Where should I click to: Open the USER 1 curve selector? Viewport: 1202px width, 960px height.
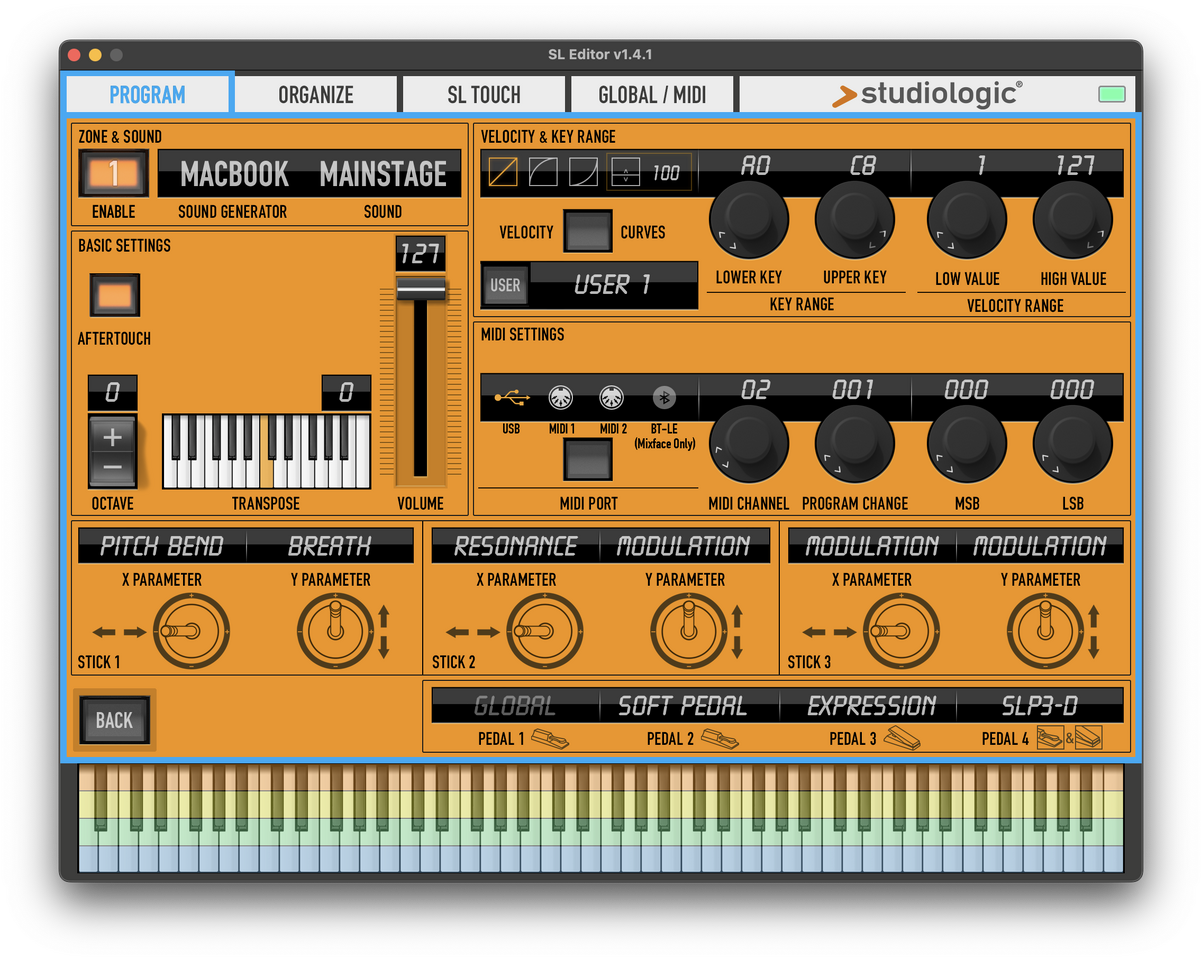[613, 286]
